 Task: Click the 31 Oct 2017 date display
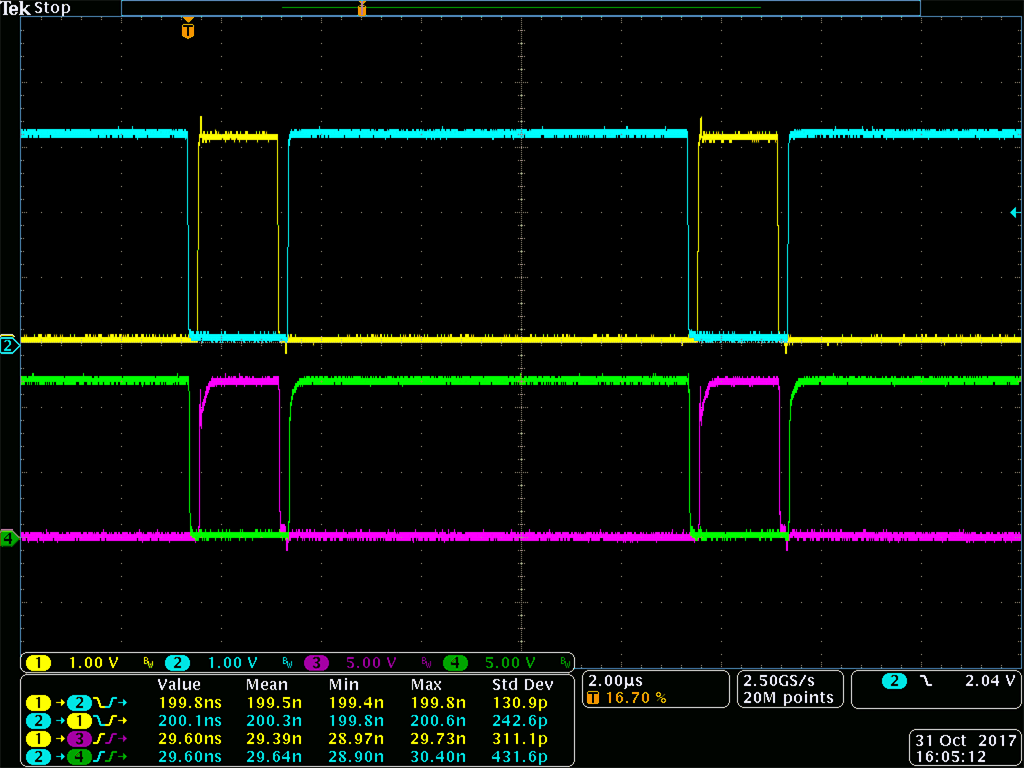click(x=963, y=740)
